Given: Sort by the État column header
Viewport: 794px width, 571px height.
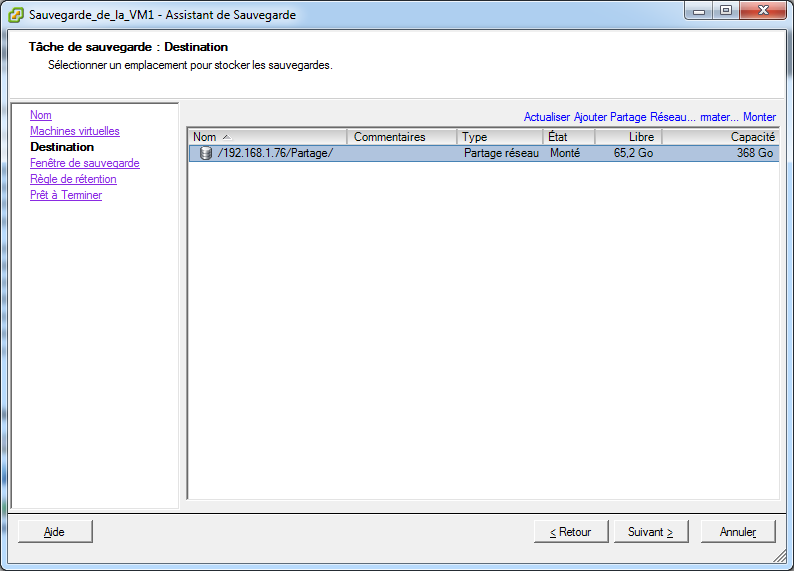Looking at the screenshot, I should (x=569, y=137).
